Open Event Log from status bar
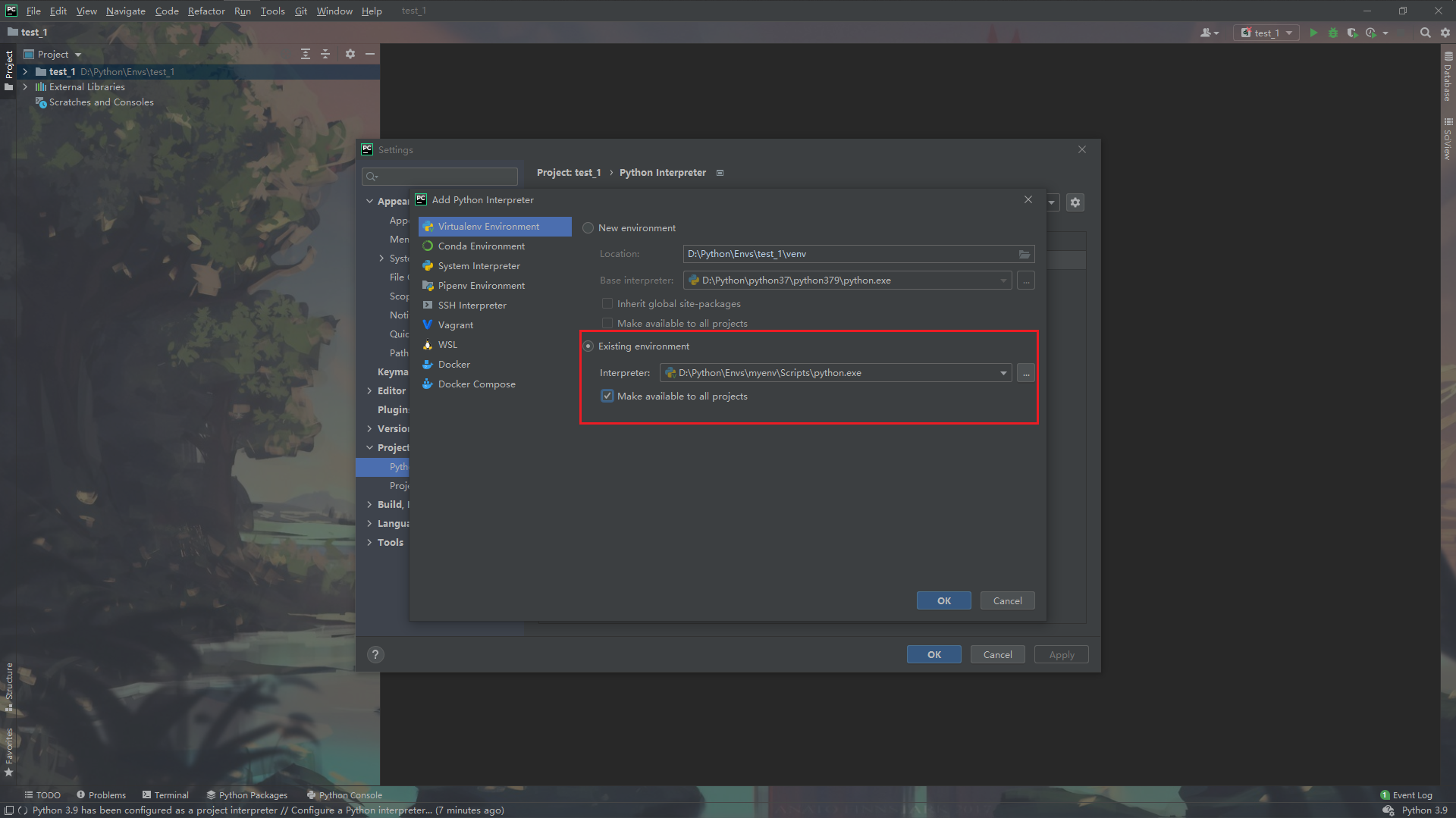 [x=1407, y=795]
